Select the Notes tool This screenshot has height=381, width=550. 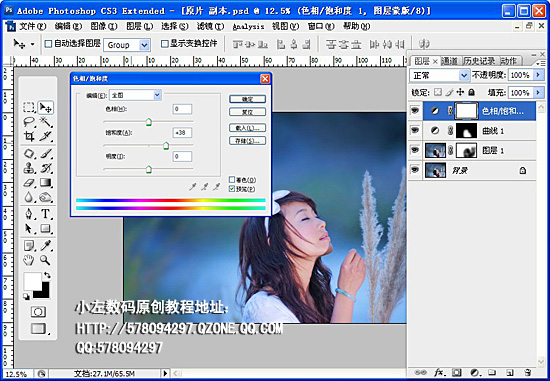(x=29, y=246)
